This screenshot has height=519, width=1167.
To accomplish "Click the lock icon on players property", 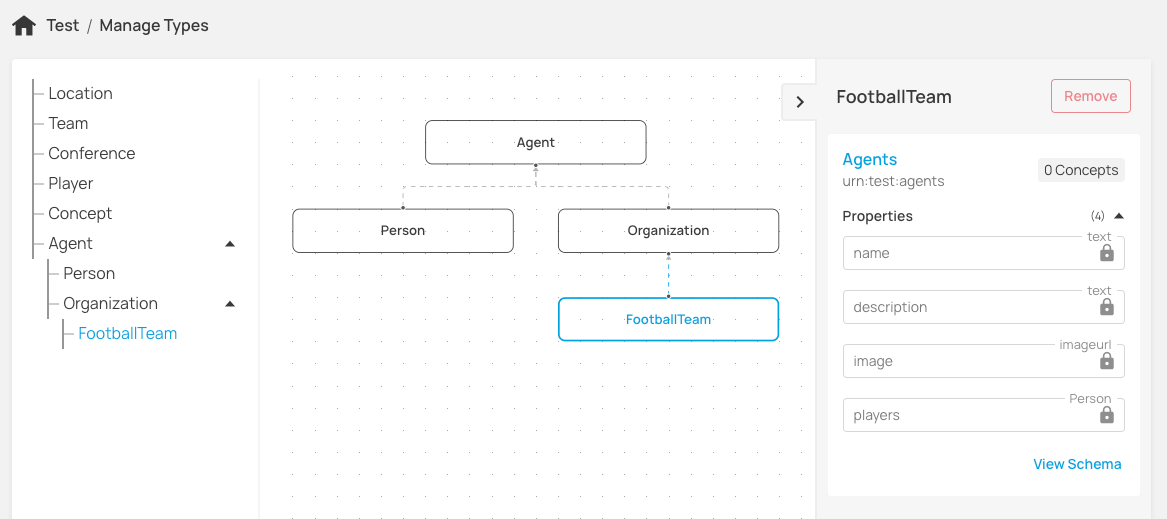I will coord(1106,415).
